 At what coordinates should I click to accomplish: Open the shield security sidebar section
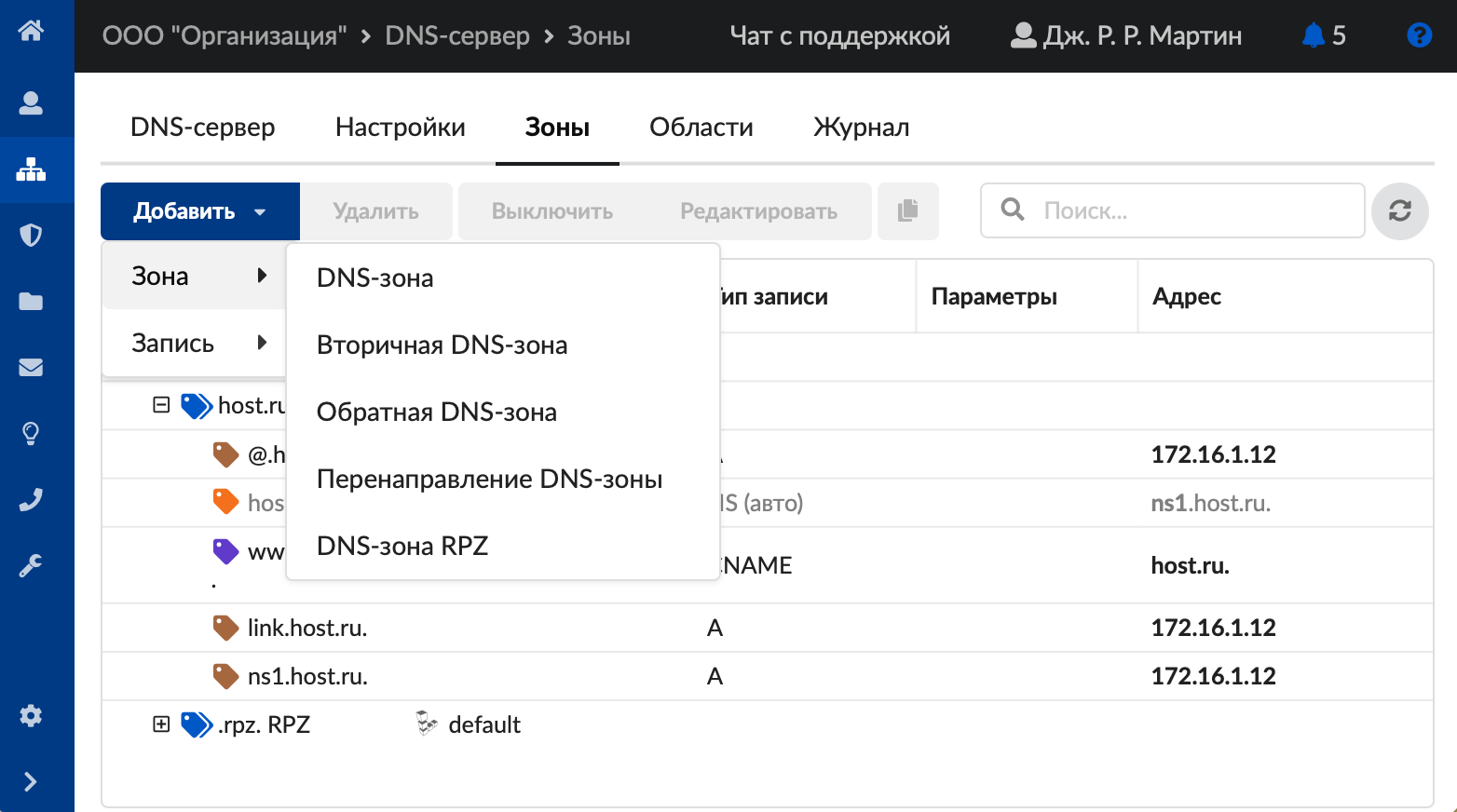click(31, 235)
